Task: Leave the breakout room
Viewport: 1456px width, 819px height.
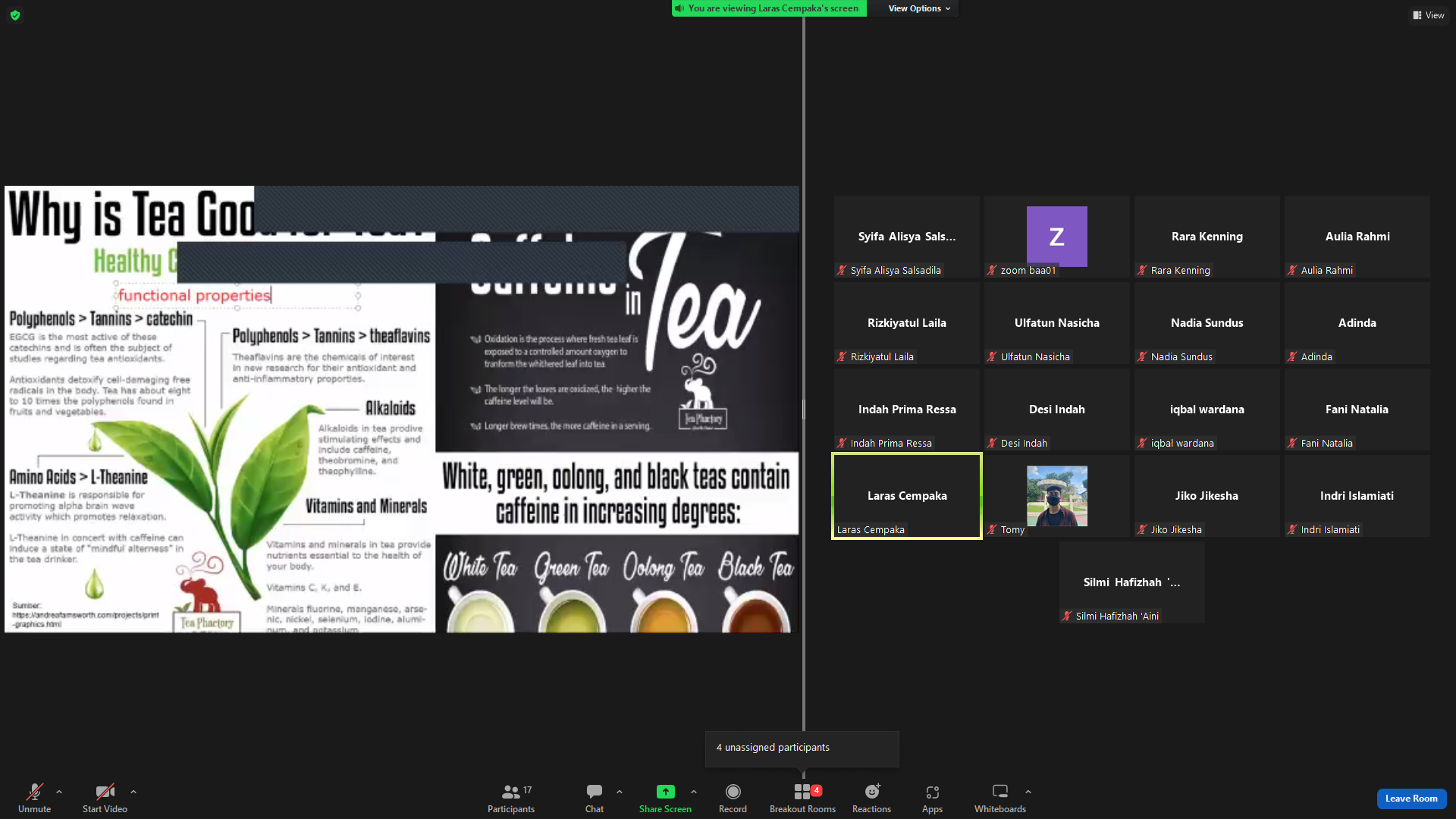Action: 1411,799
